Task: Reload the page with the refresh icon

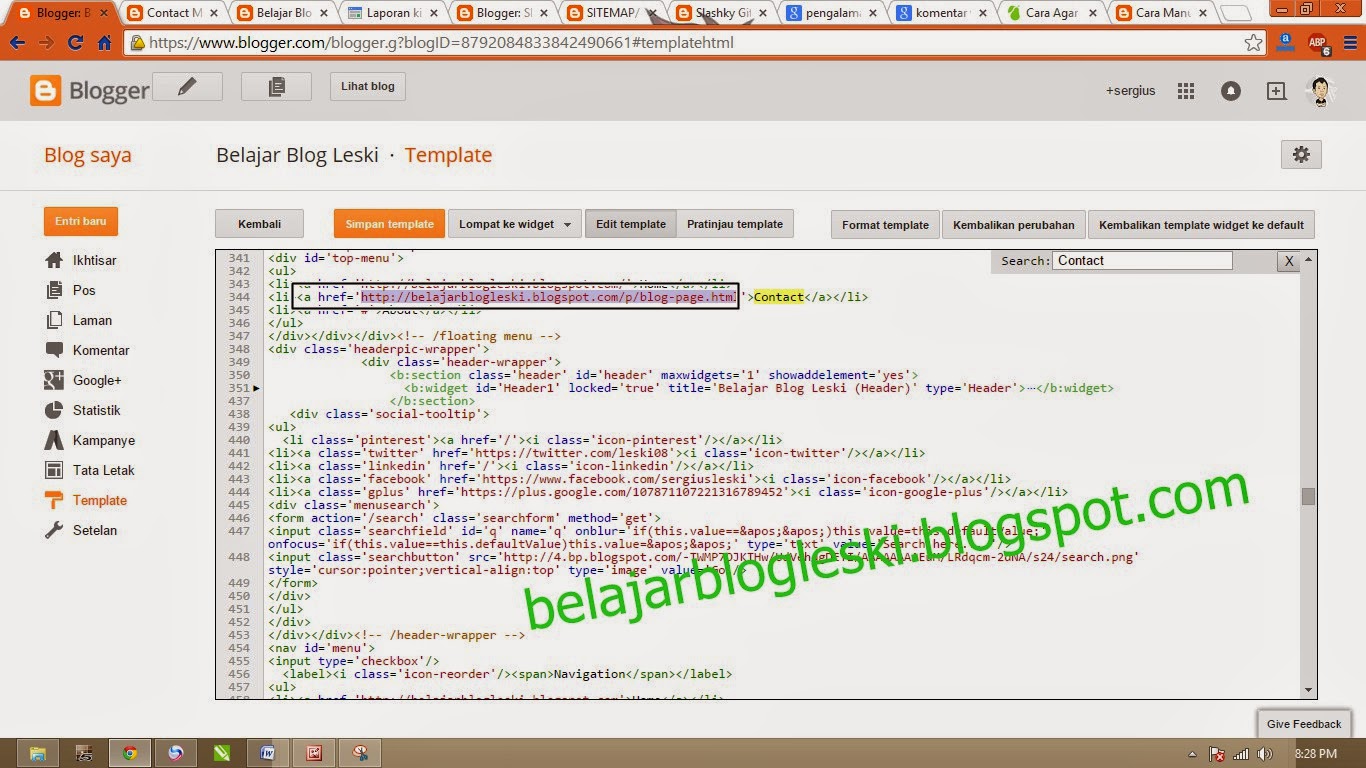Action: coord(75,43)
